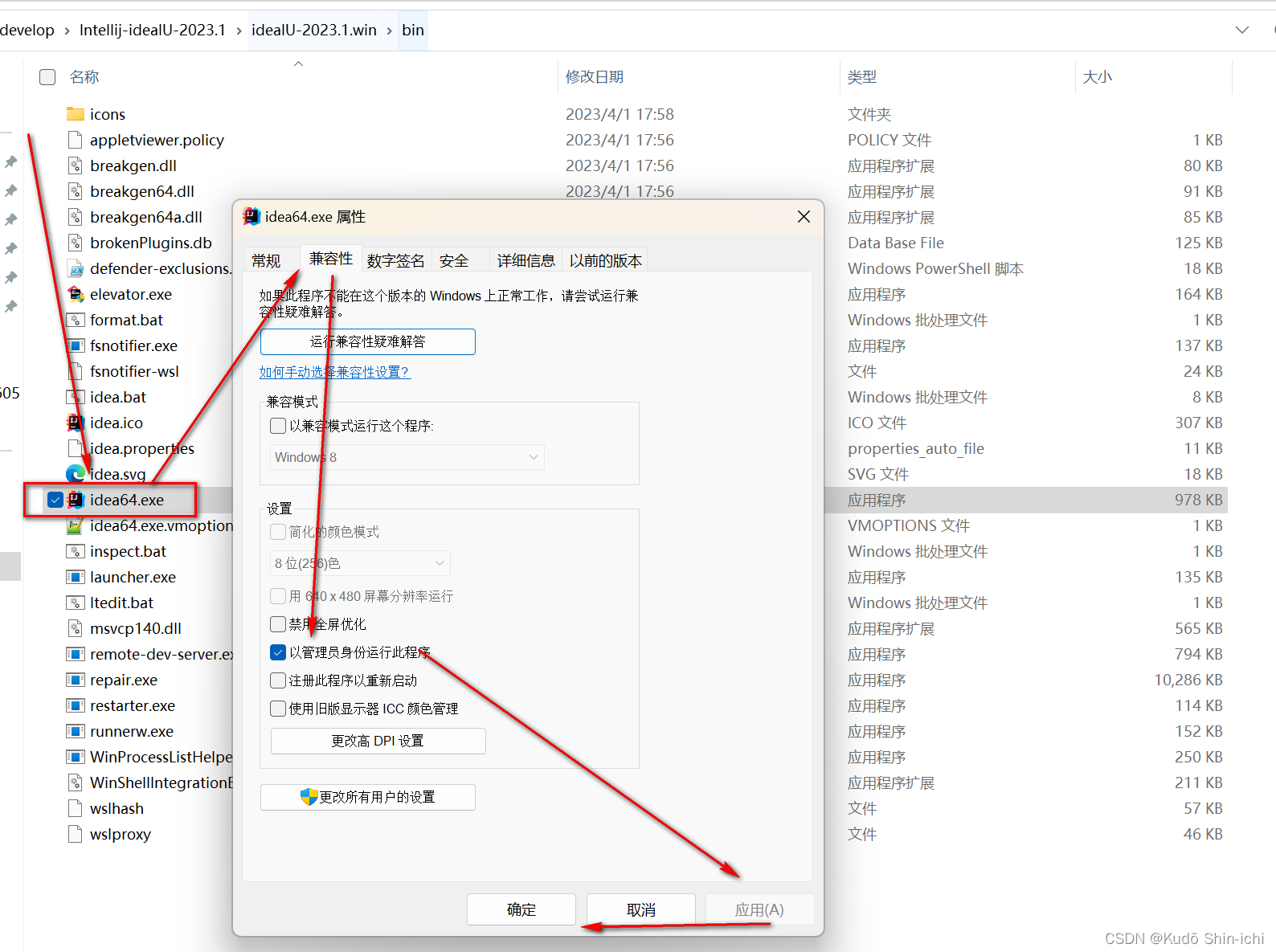Click the breakgen64a.dll file icon
Viewport: 1276px width, 952px height.
[76, 217]
